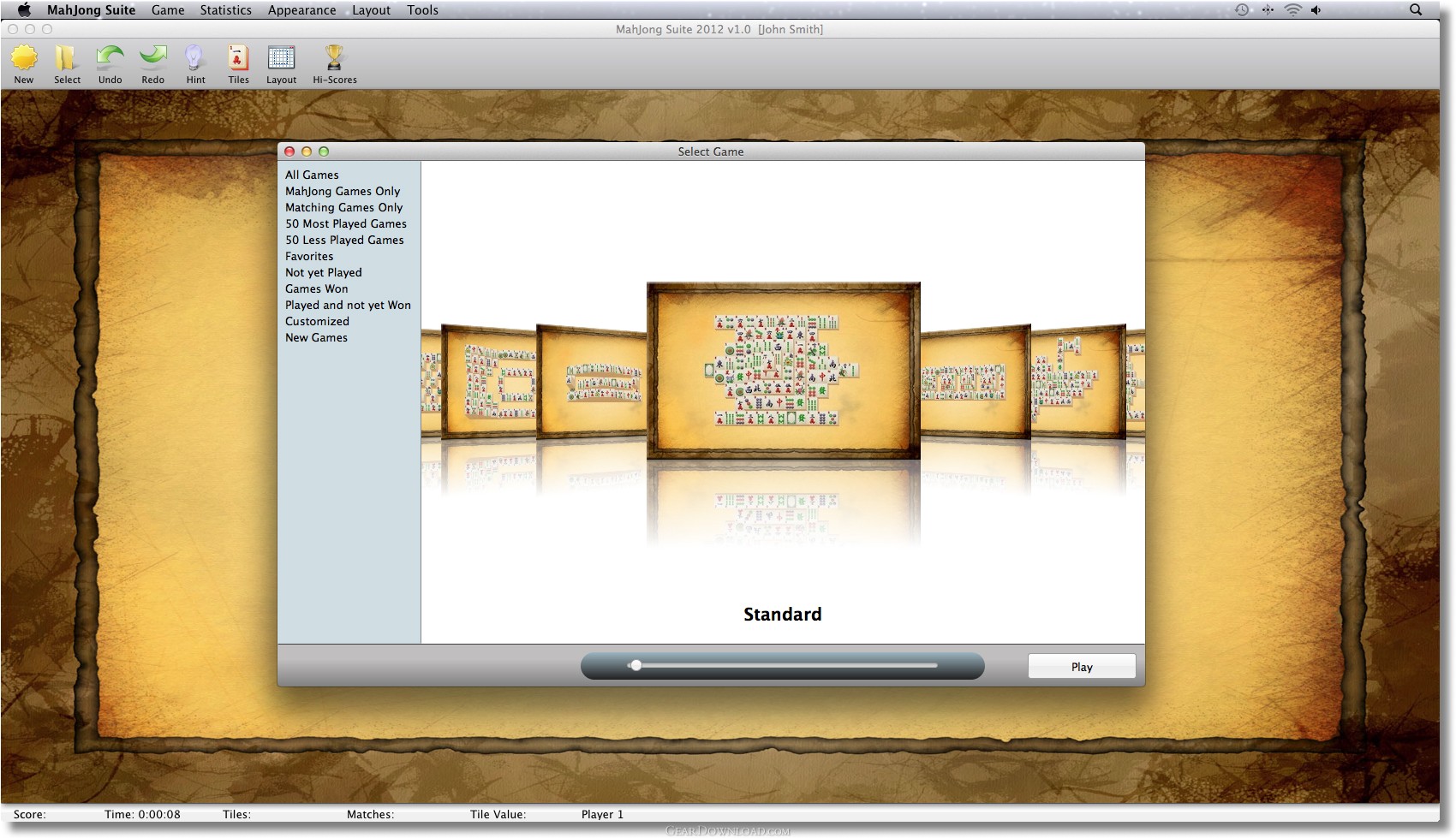Redo the move with green arrow
1456x838 pixels.
(x=152, y=65)
